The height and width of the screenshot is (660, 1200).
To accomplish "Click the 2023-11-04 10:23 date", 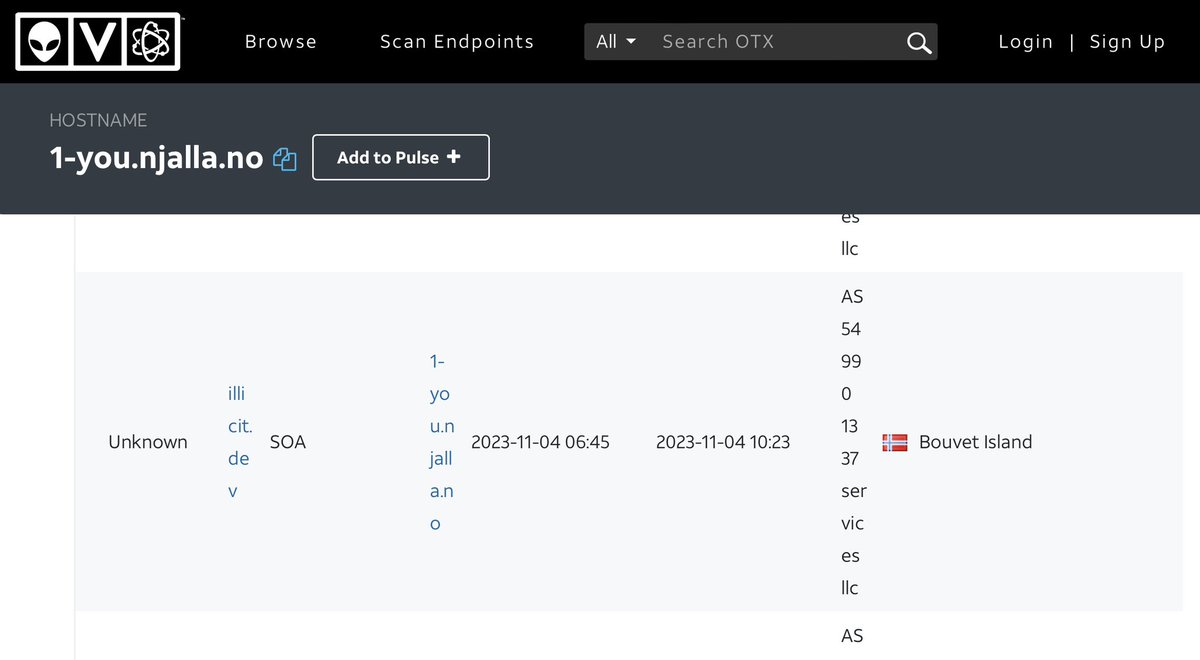I will point(723,442).
